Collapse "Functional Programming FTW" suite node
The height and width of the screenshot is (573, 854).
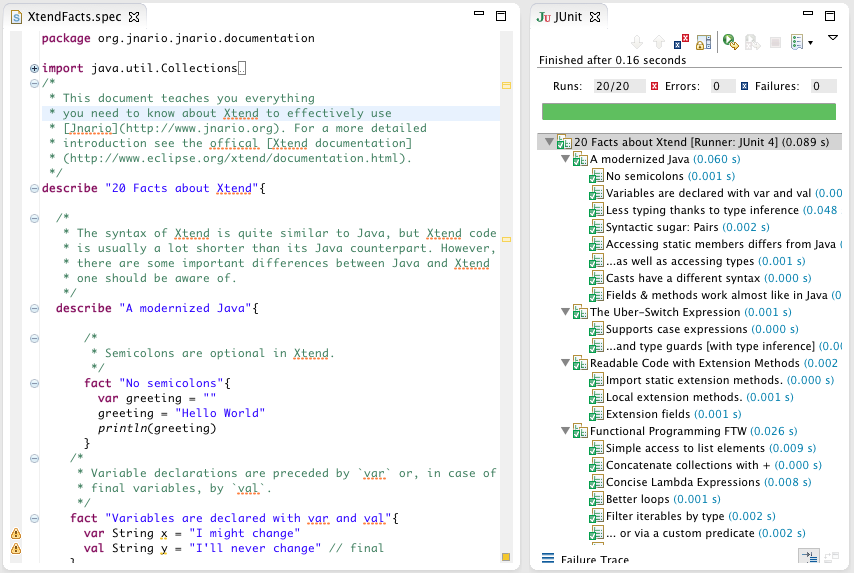pos(565,431)
